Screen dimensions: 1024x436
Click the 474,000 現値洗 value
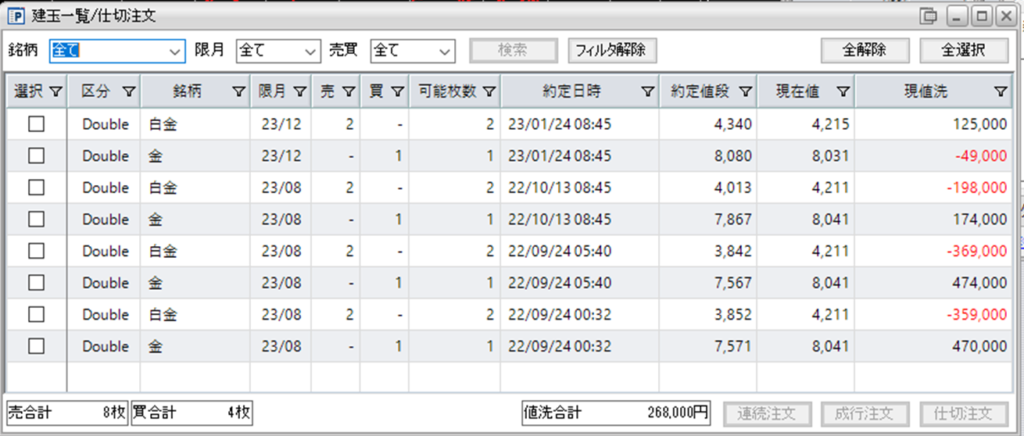point(979,283)
